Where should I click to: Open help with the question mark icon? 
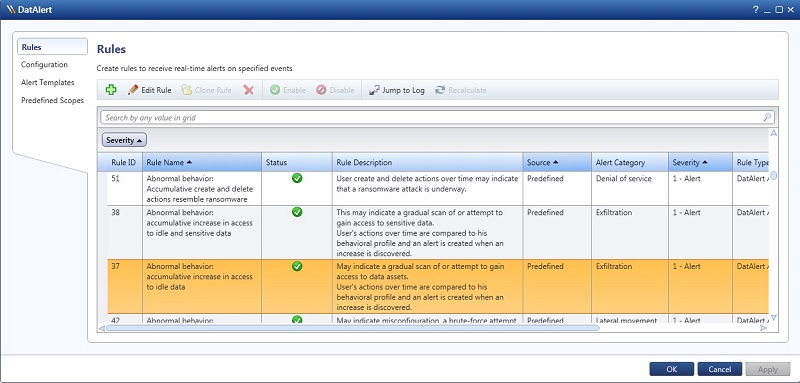756,10
